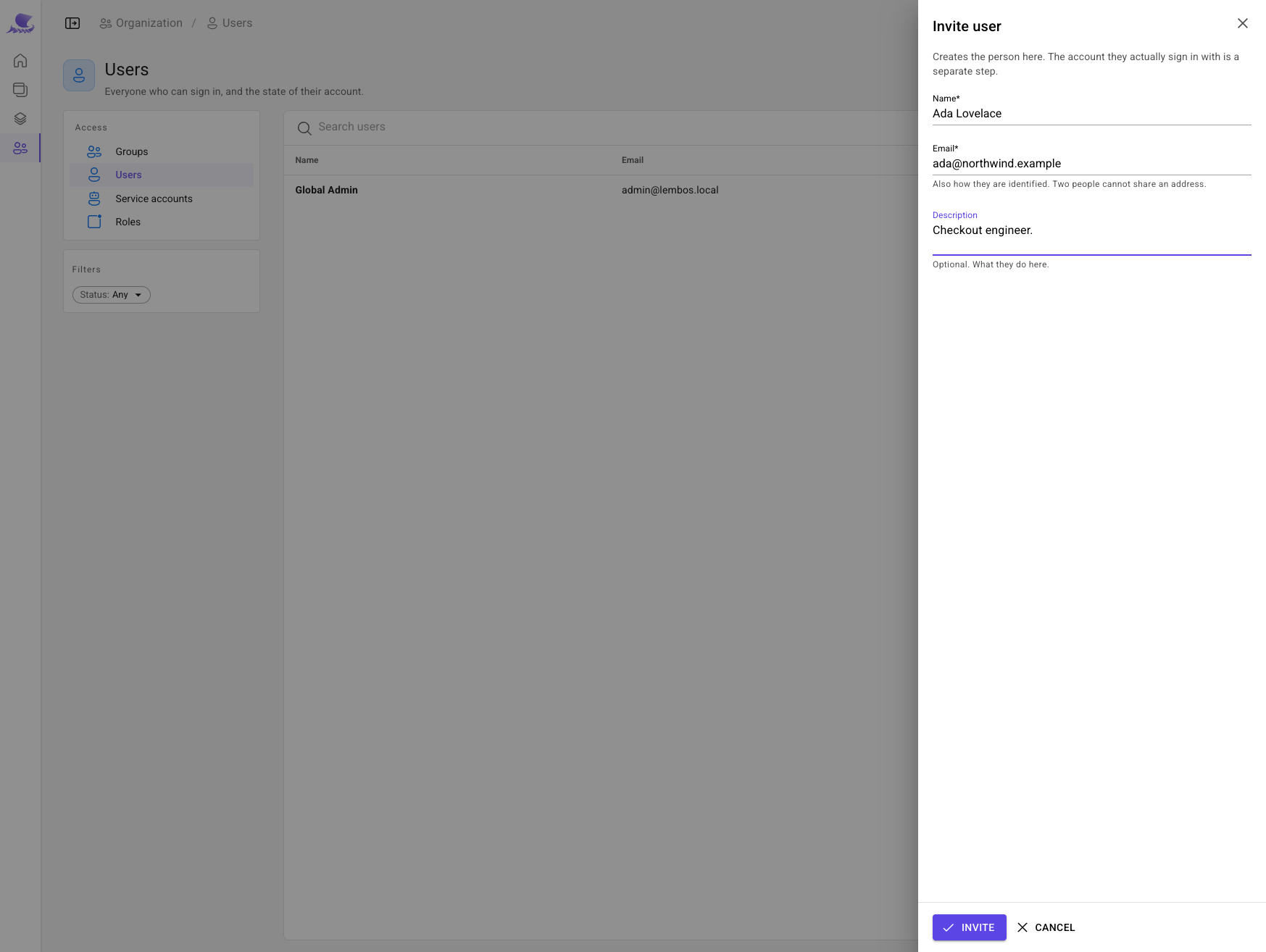This screenshot has width=1266, height=952.
Task: Focus the Name field with Ada Lovelace
Action: click(x=1091, y=114)
